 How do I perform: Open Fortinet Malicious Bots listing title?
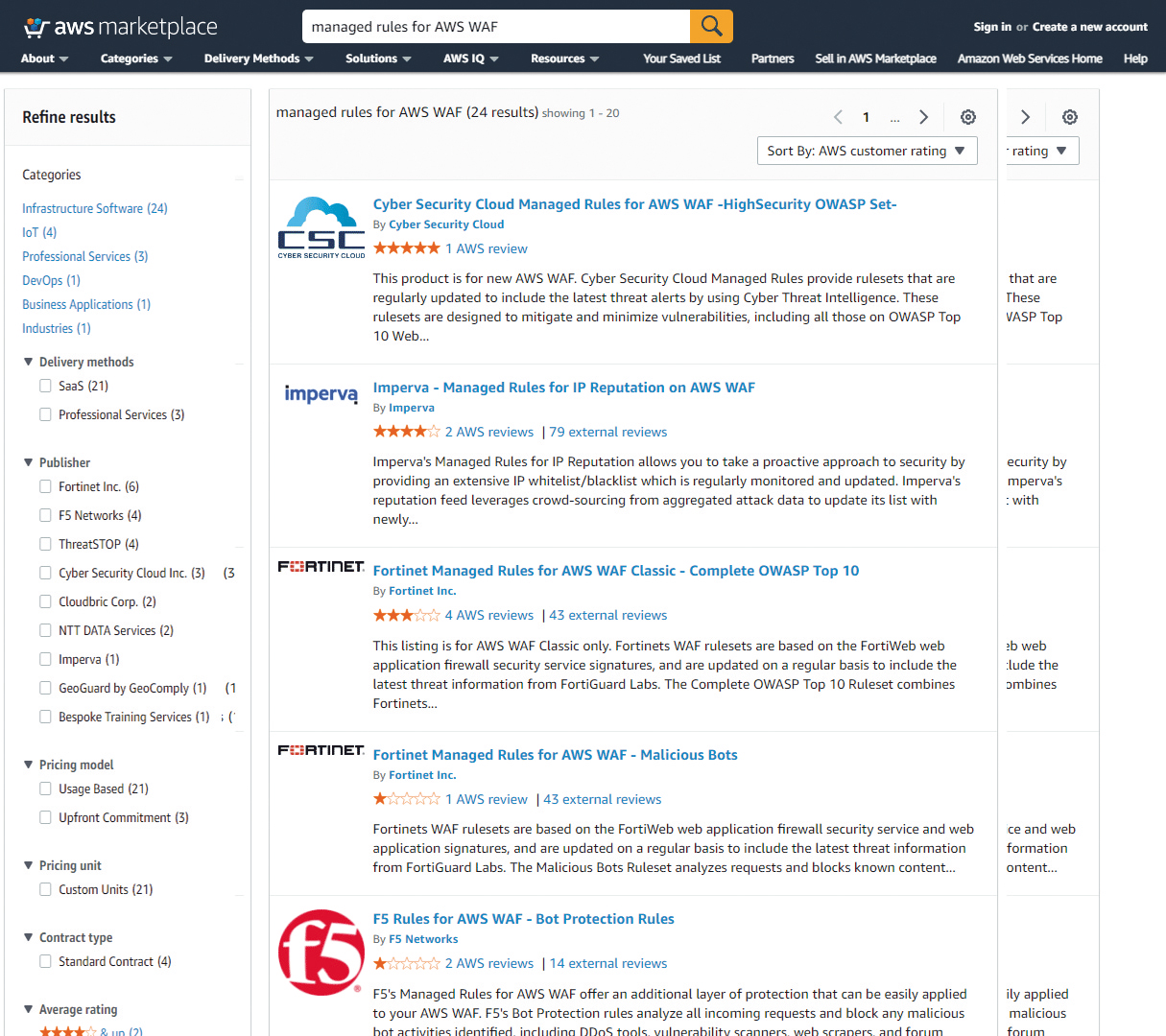555,755
